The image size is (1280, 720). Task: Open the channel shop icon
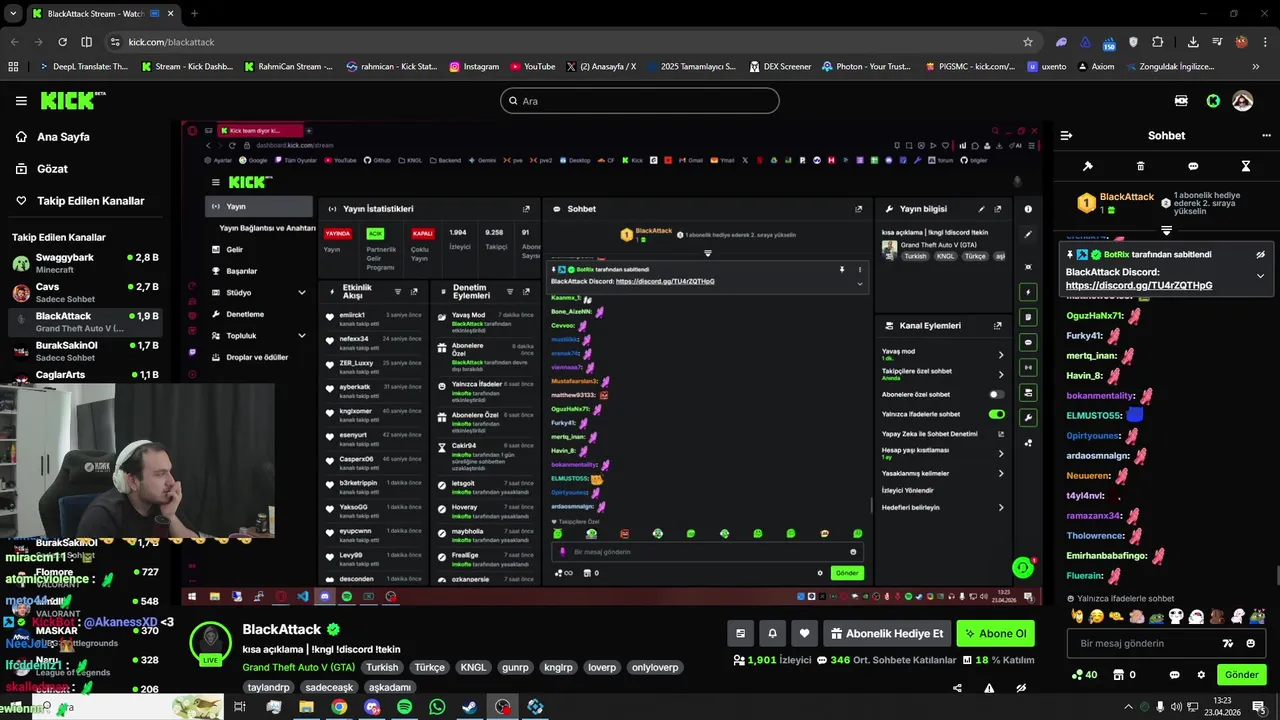[x=1120, y=675]
